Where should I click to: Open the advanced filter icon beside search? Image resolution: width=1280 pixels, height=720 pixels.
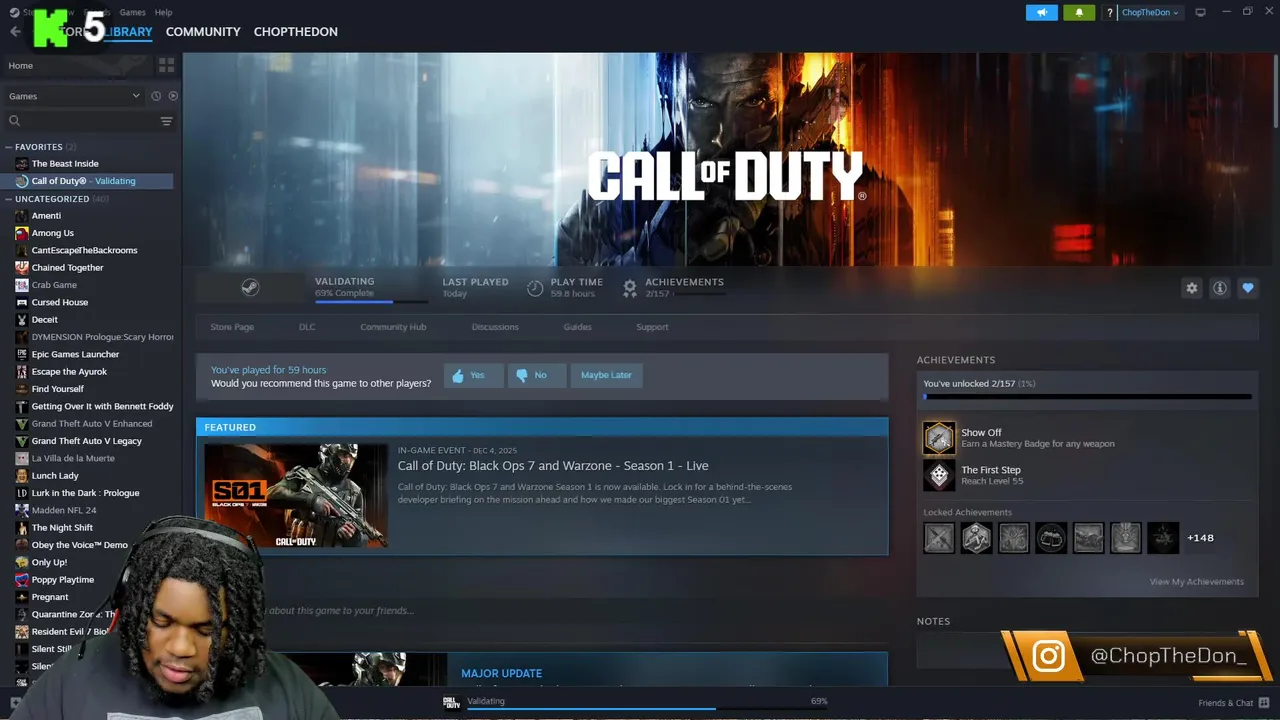(166, 121)
